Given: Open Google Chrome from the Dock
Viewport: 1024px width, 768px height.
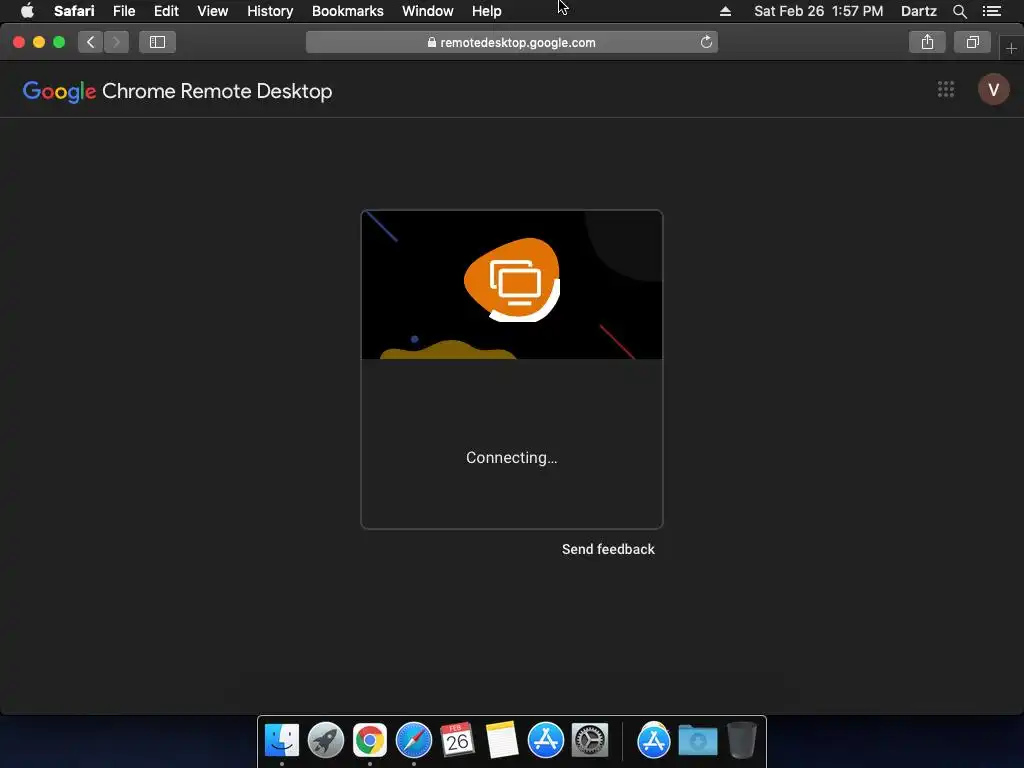Looking at the screenshot, I should click(x=370, y=741).
